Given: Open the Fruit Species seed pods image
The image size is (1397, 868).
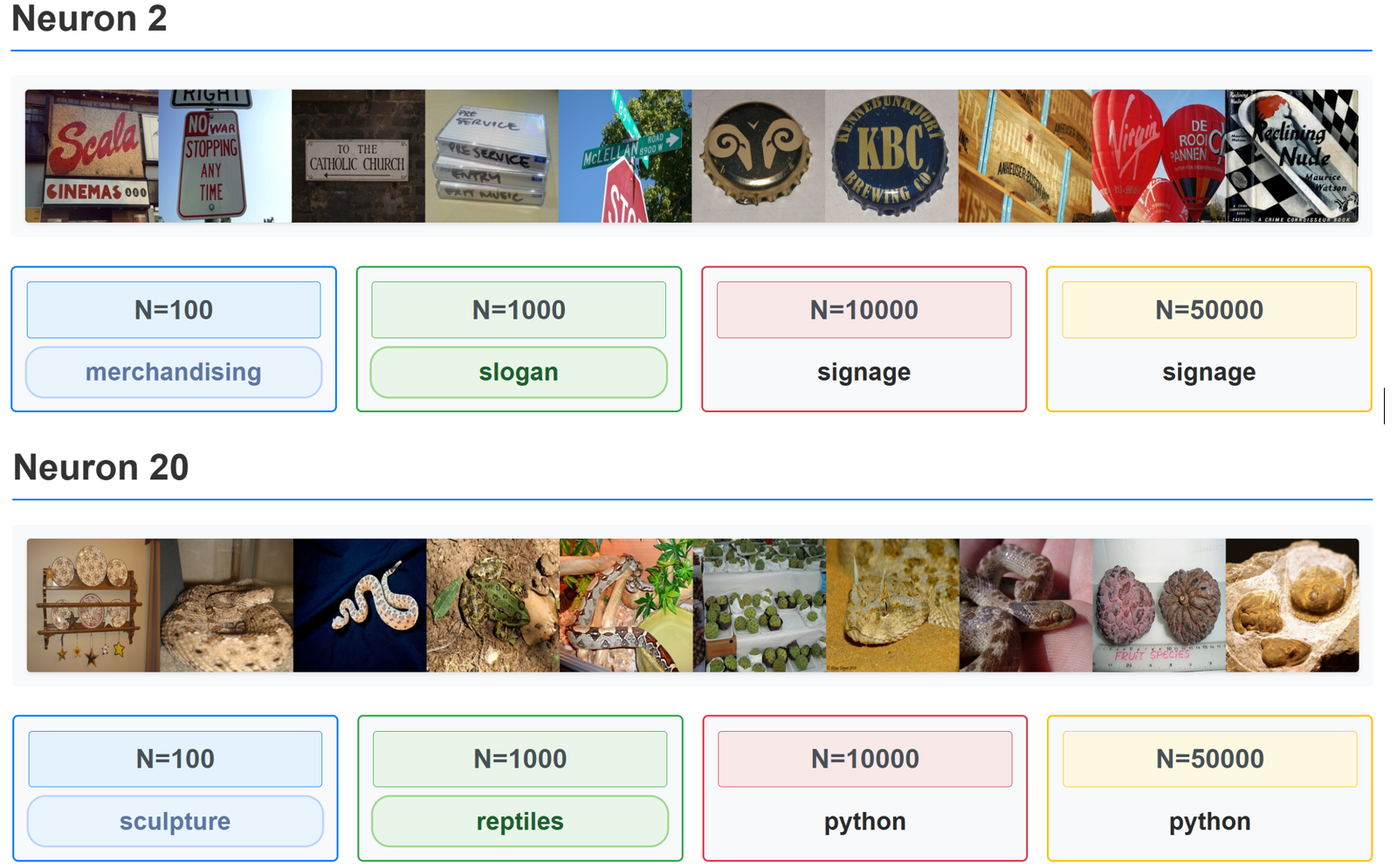Looking at the screenshot, I should point(1159,605).
